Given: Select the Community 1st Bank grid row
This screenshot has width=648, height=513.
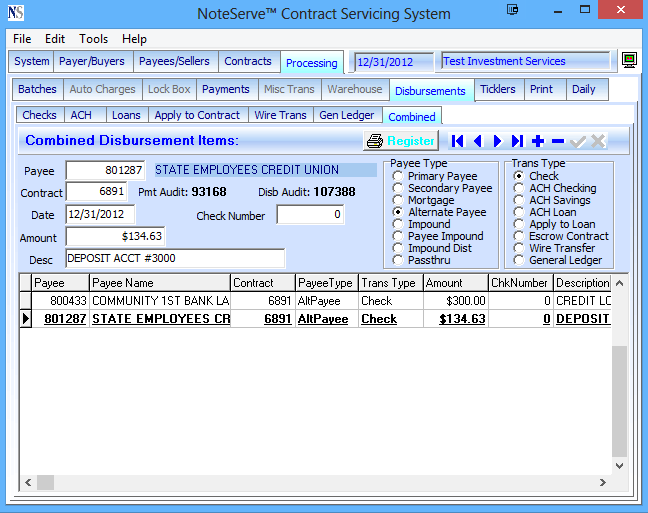Looking at the screenshot, I should coord(160,300).
